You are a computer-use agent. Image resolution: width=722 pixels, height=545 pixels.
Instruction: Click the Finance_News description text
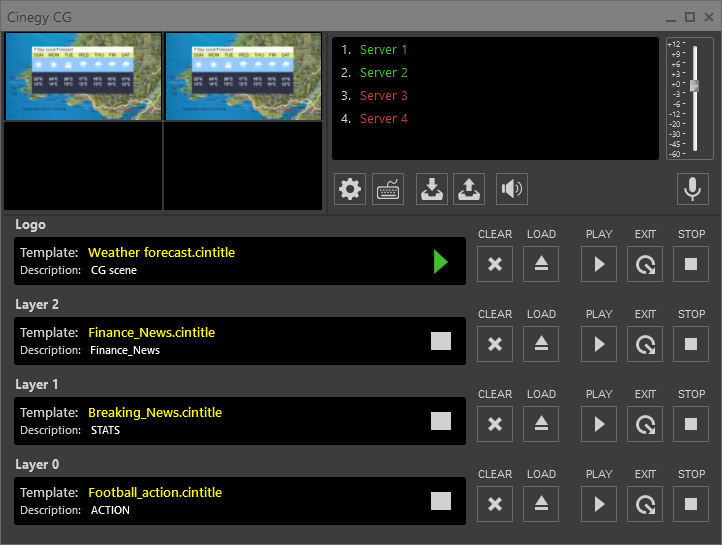[x=125, y=350]
